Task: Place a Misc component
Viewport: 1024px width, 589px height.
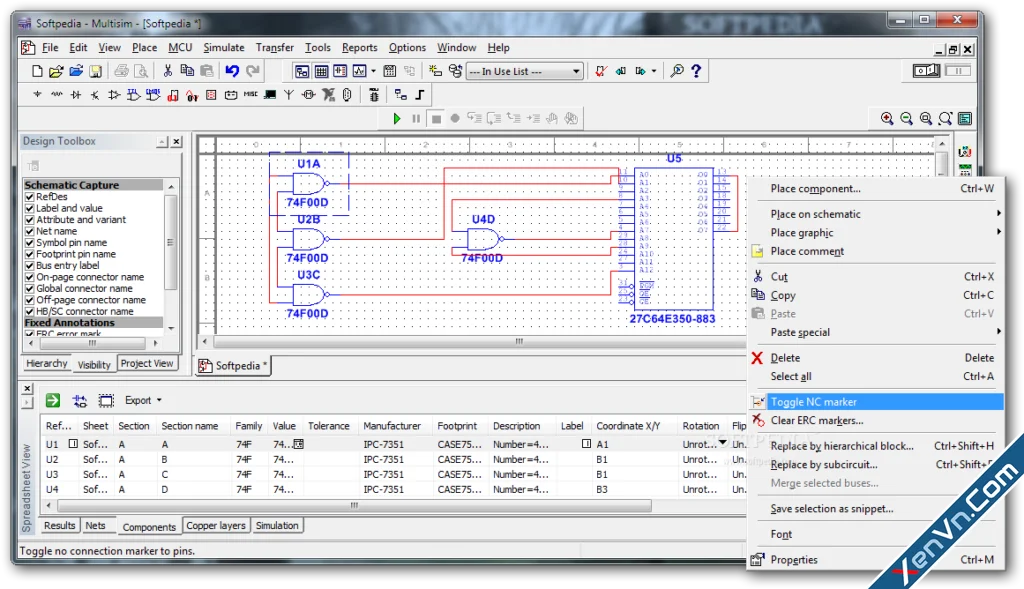Action: click(250, 95)
